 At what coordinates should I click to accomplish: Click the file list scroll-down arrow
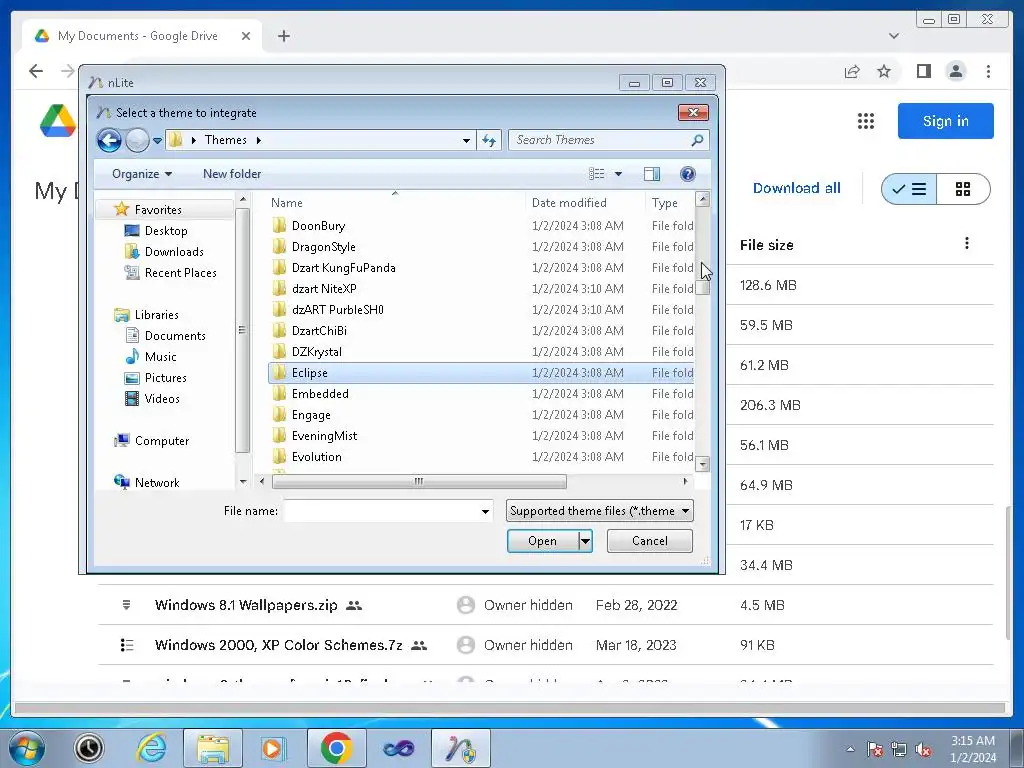pyautogui.click(x=703, y=464)
